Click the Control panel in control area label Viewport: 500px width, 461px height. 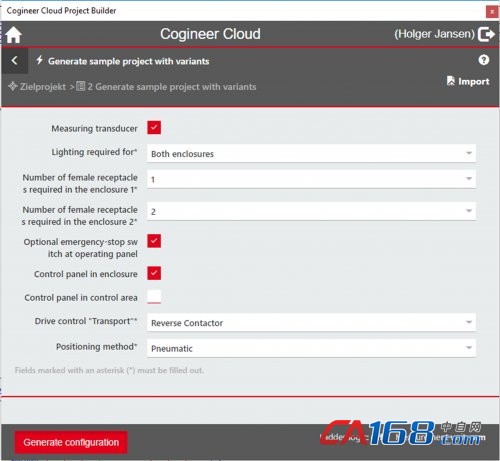81,297
